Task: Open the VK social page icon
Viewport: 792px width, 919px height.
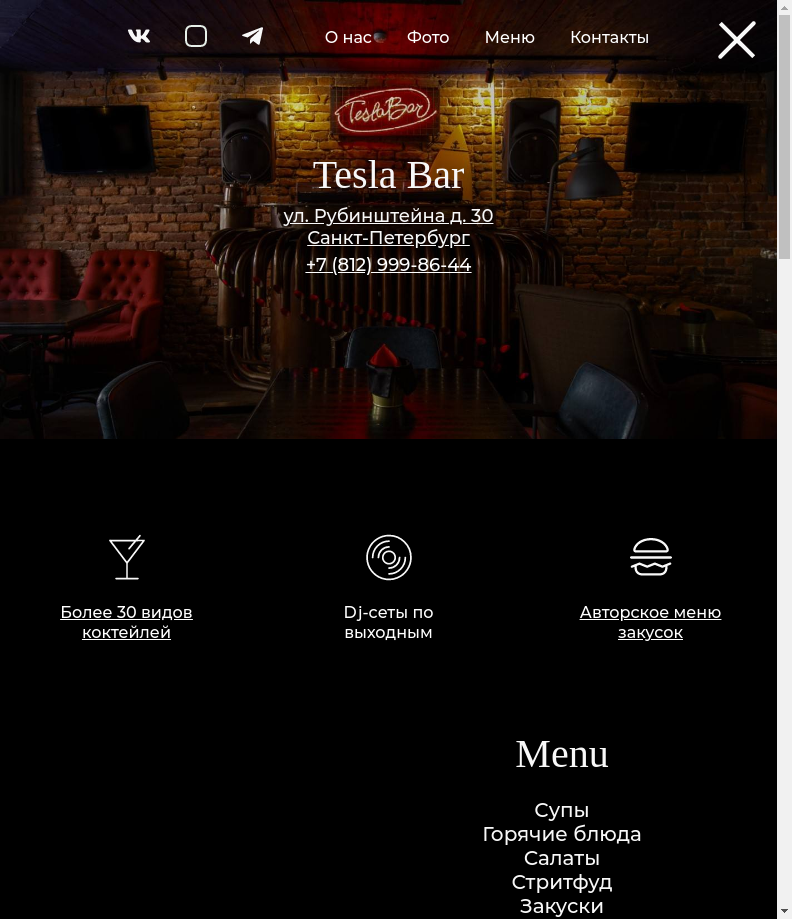Action: pos(139,36)
